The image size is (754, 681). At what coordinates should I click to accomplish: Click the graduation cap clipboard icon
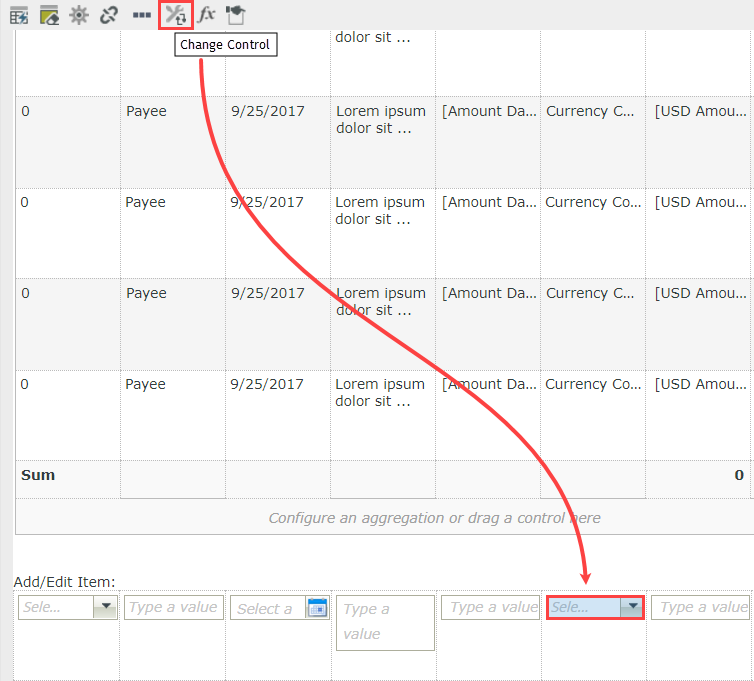tap(235, 15)
